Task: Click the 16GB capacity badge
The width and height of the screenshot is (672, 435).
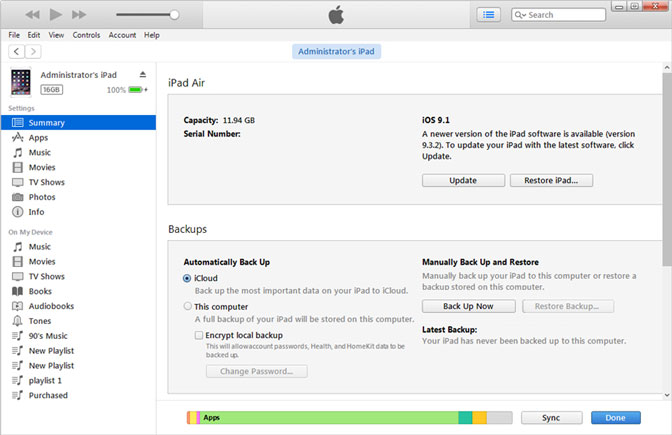Action: [51, 90]
